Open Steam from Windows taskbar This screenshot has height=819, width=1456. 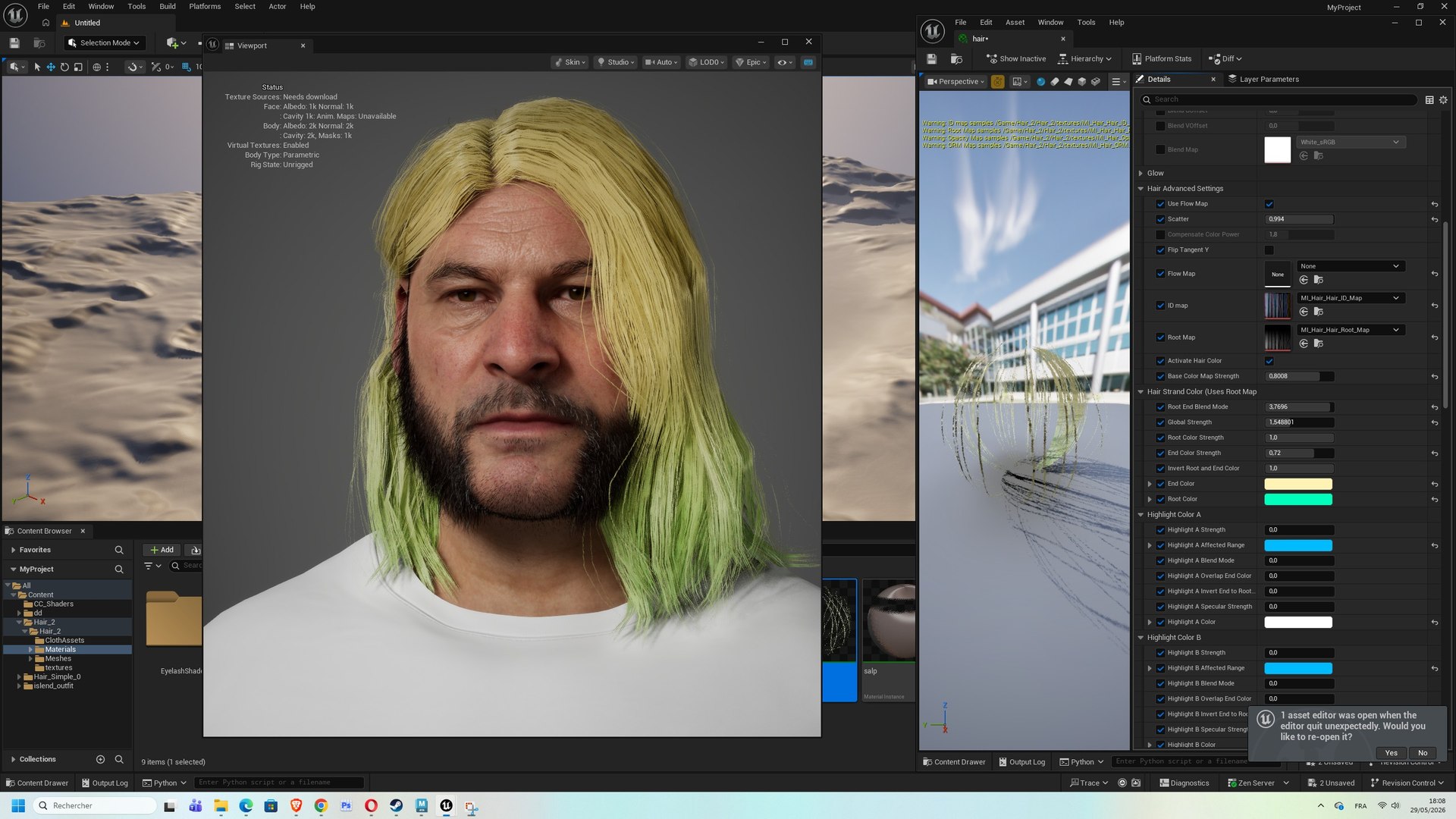click(396, 806)
